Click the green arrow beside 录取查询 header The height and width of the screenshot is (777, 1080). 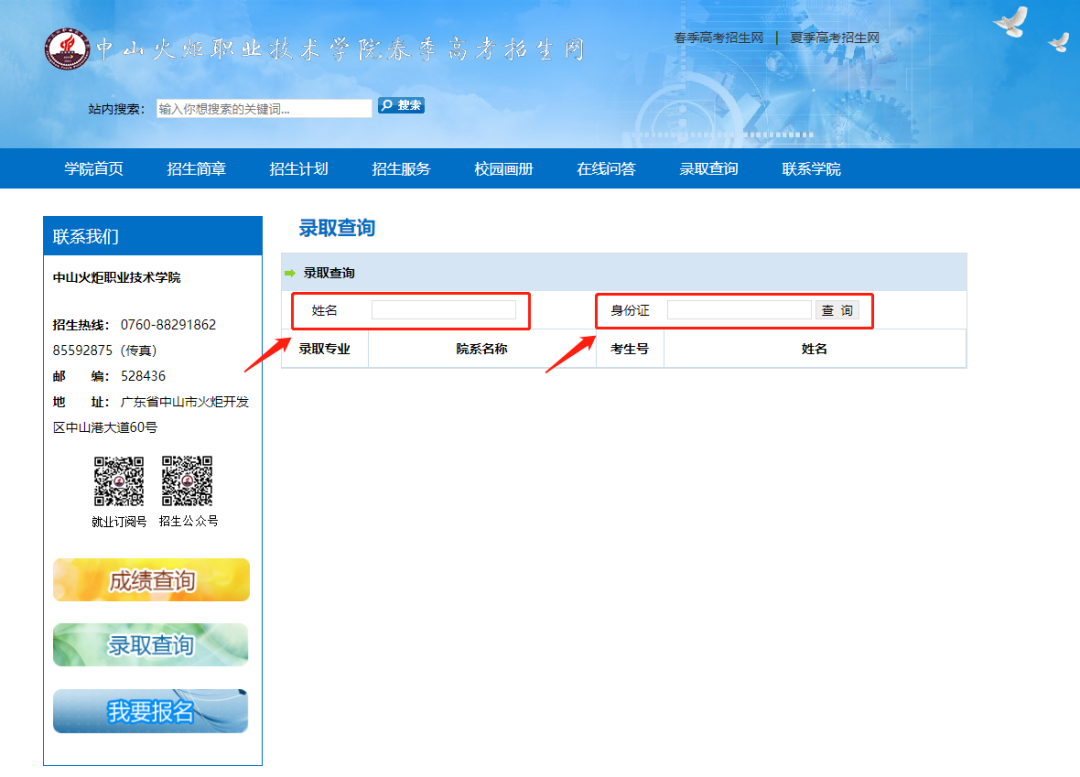[x=290, y=271]
